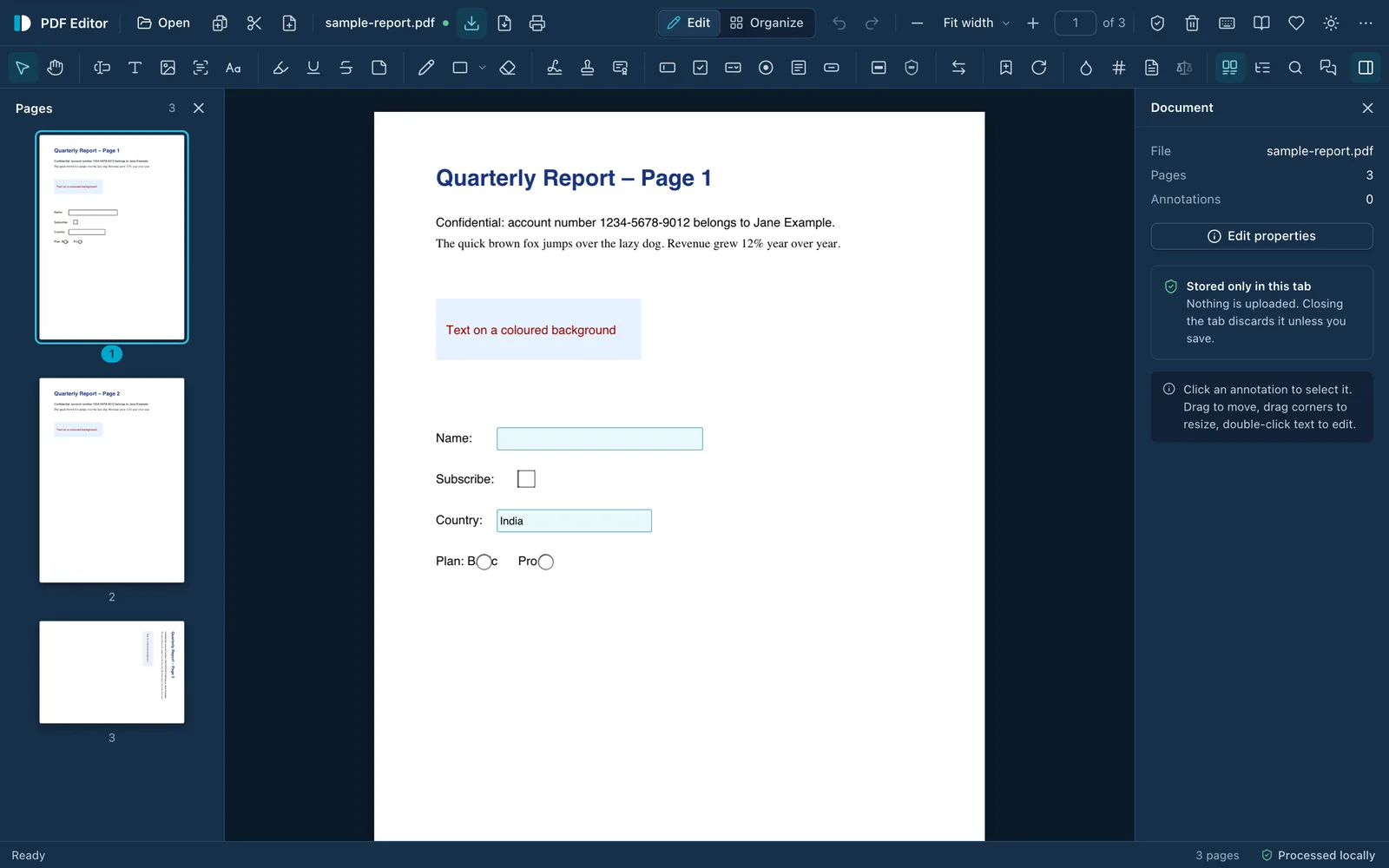Viewport: 1389px width, 868px height.
Task: Click the scissors split icon
Action: click(254, 23)
